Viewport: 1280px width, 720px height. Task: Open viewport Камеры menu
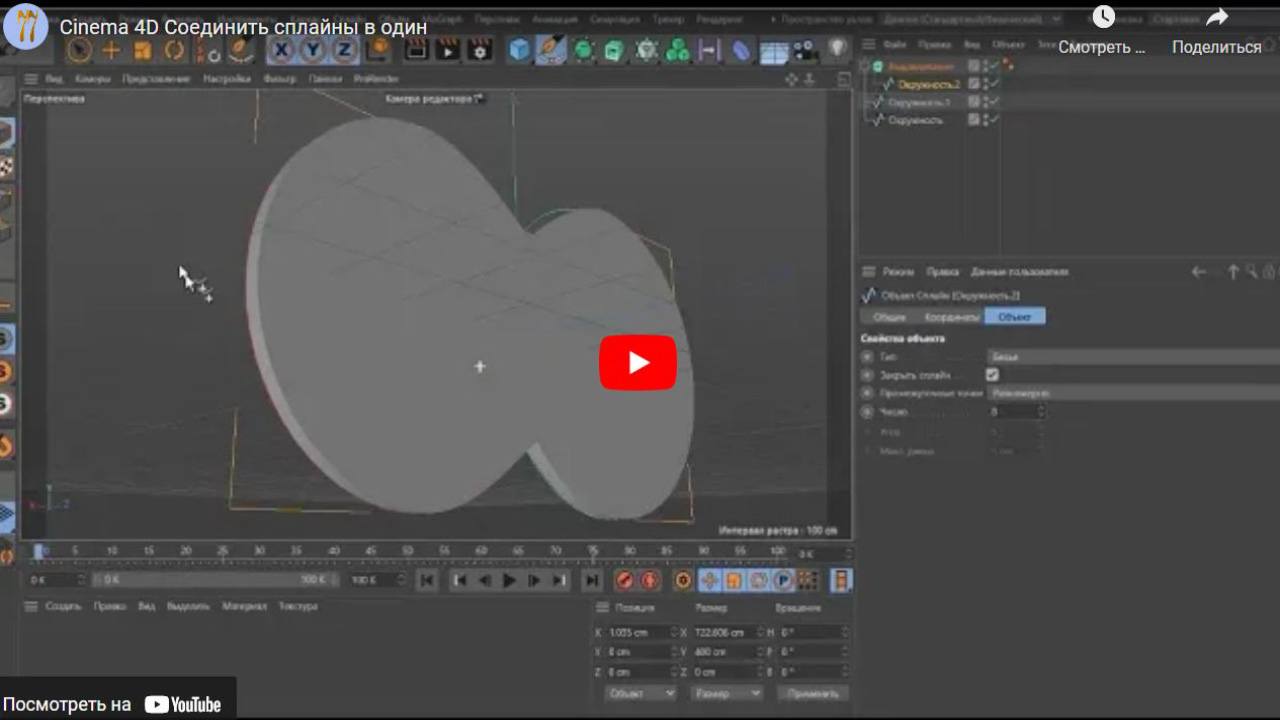[x=93, y=79]
